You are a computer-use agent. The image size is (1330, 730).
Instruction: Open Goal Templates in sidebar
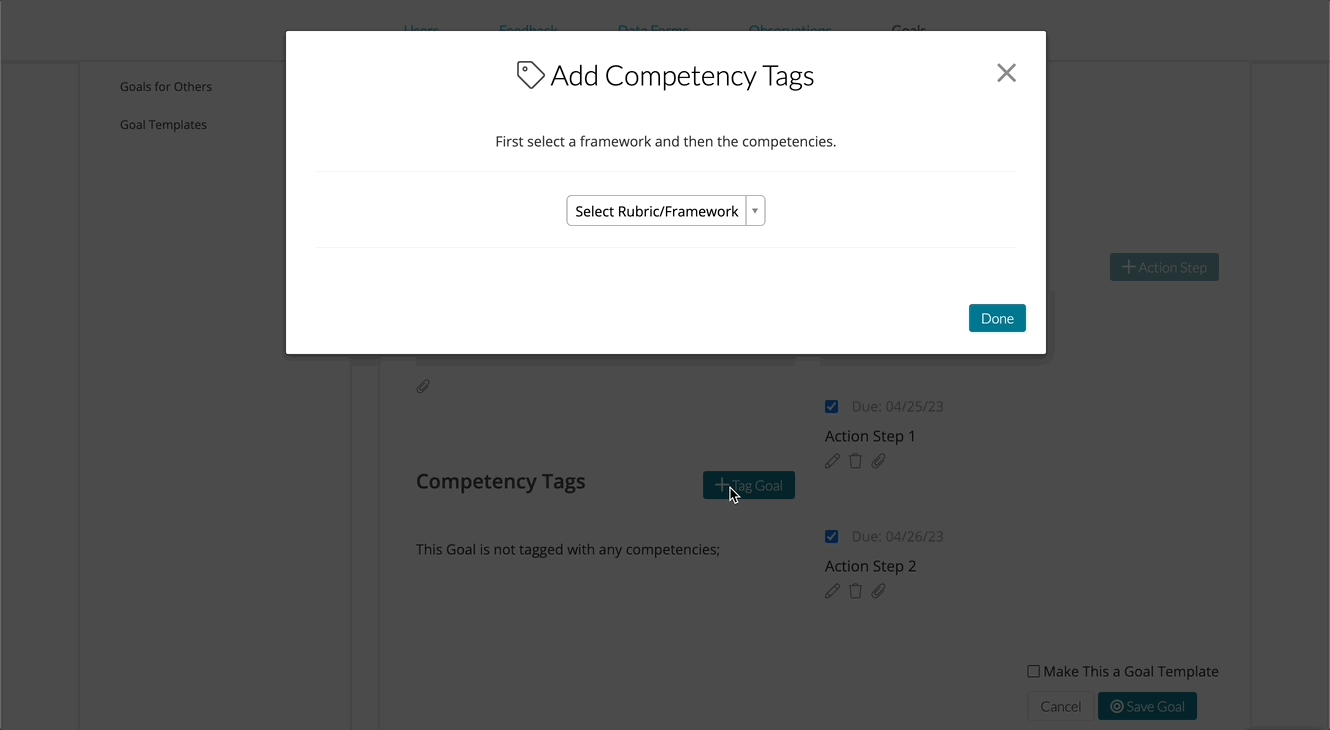tap(163, 125)
